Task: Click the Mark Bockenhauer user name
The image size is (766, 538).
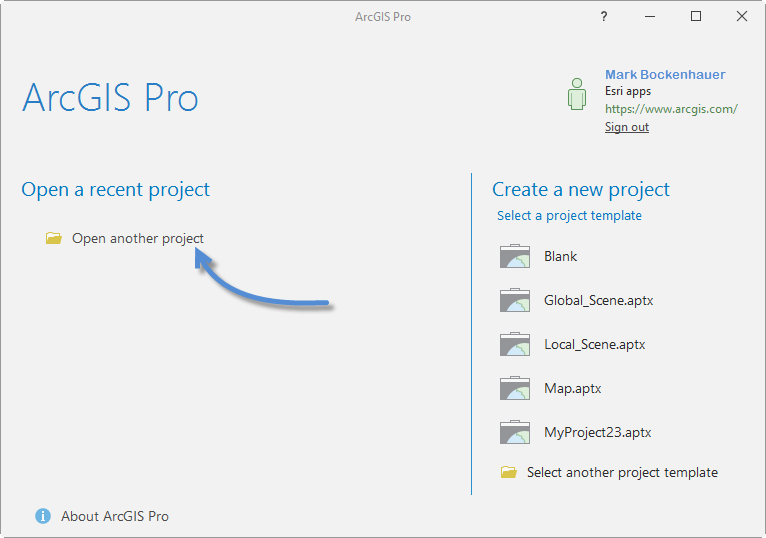Action: pyautogui.click(x=665, y=74)
